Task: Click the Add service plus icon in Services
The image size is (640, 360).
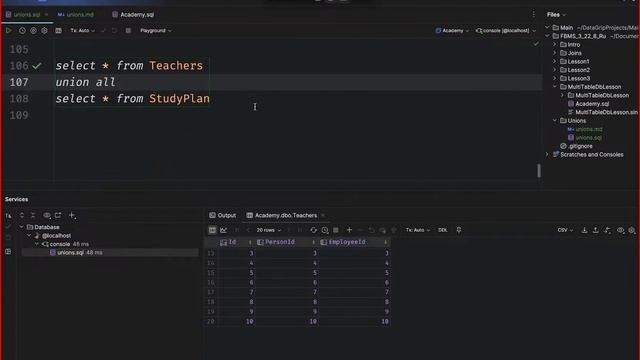Action: coord(72,216)
